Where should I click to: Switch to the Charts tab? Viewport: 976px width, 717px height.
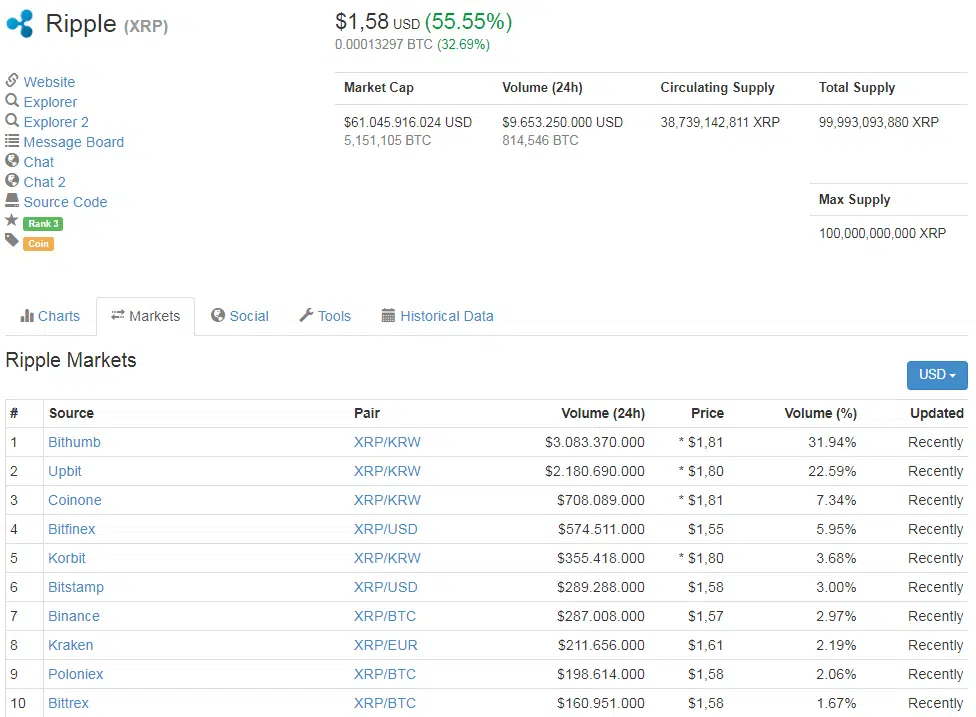(50, 316)
